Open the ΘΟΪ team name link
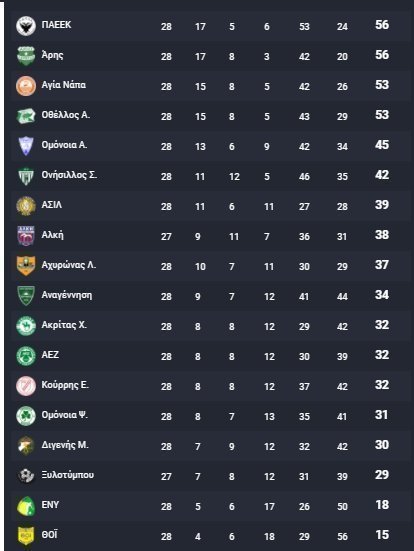The height and width of the screenshot is (551, 414). (x=50, y=534)
